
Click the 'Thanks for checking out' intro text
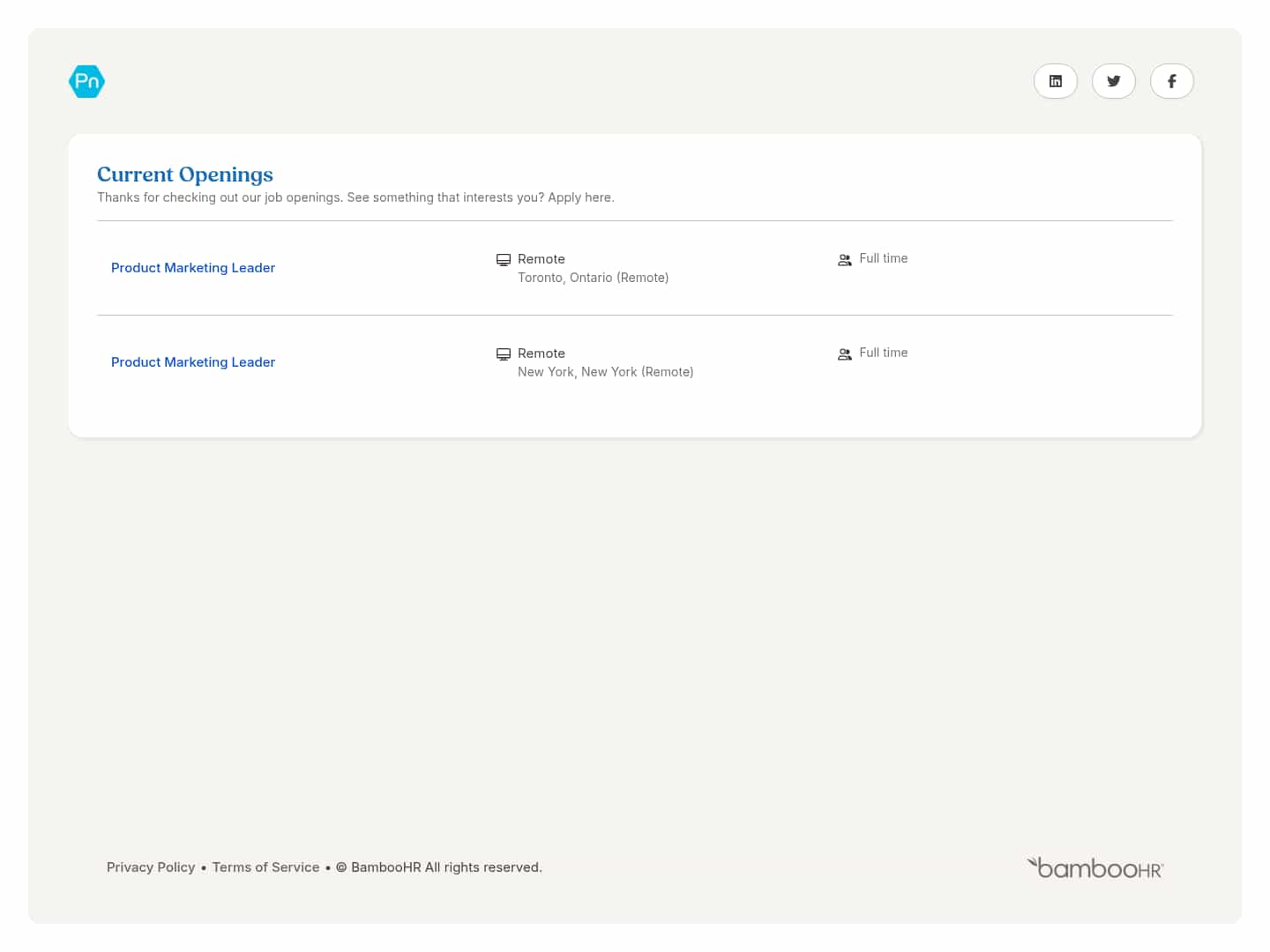click(355, 197)
